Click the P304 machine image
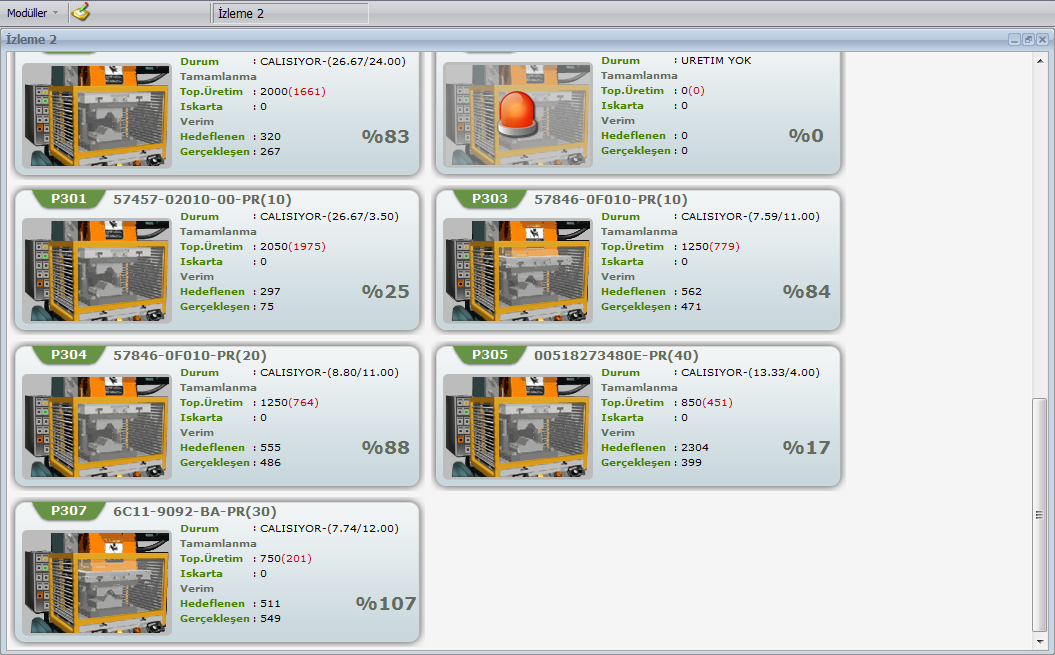Image resolution: width=1055 pixels, height=655 pixels. pyautogui.click(x=97, y=426)
